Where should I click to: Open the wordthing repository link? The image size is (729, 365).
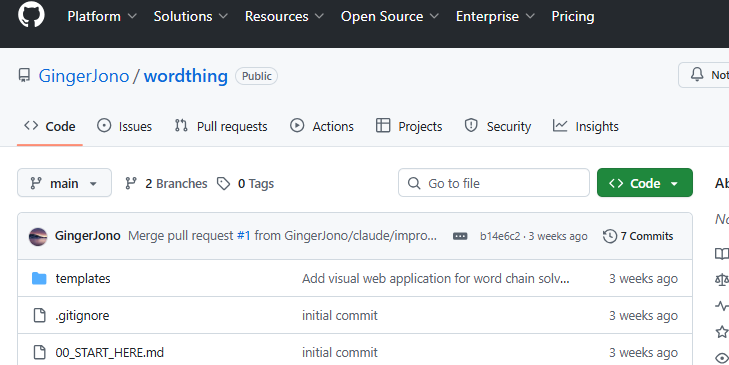(x=186, y=76)
